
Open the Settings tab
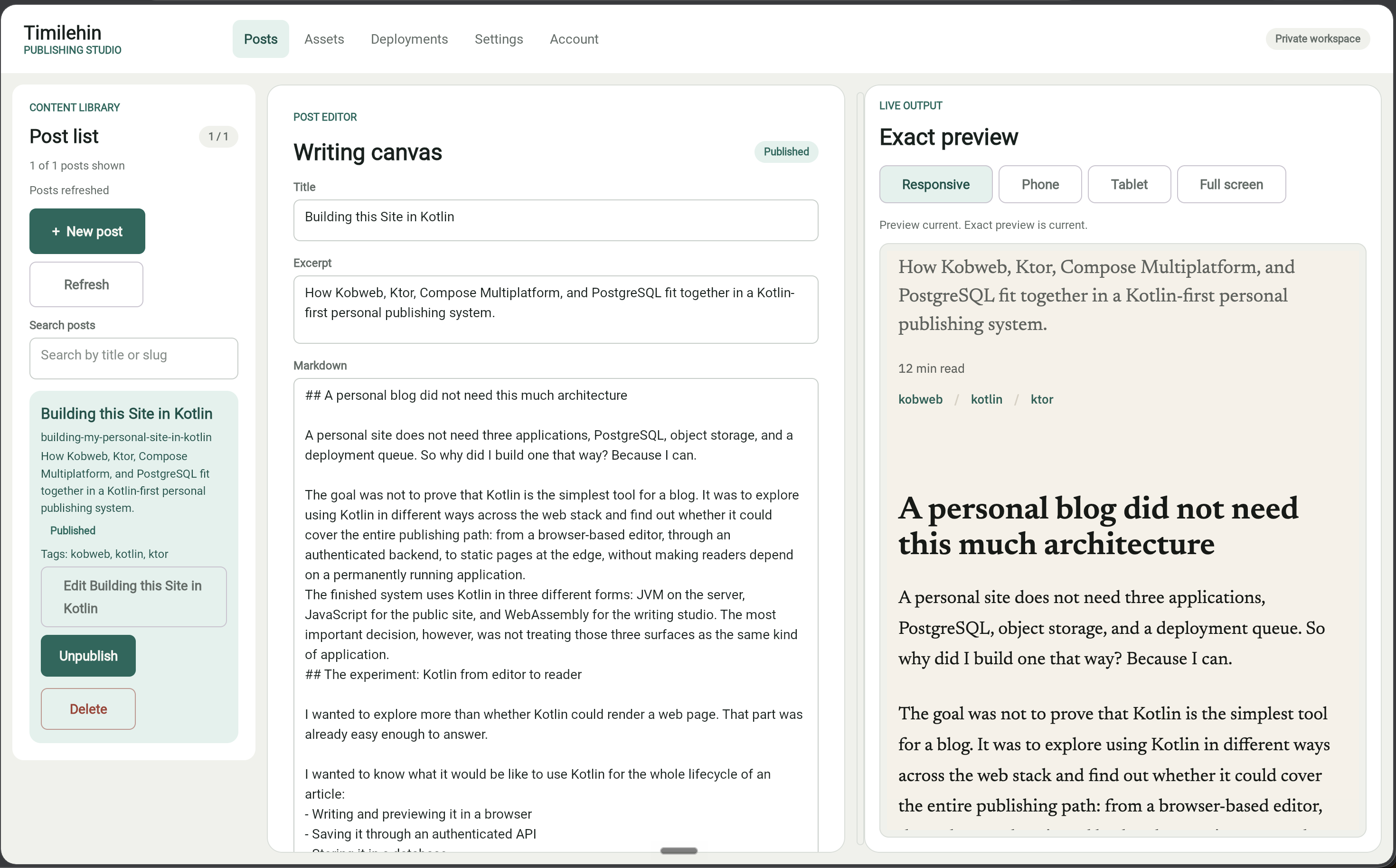(499, 39)
